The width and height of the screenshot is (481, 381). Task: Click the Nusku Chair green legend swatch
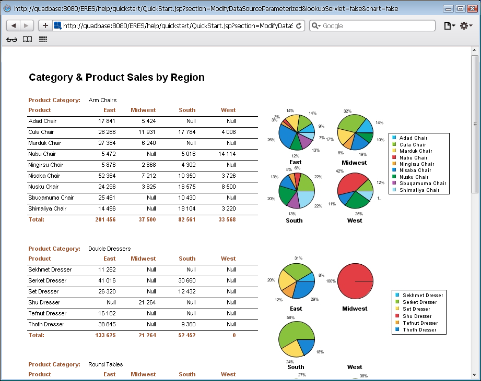click(394, 177)
